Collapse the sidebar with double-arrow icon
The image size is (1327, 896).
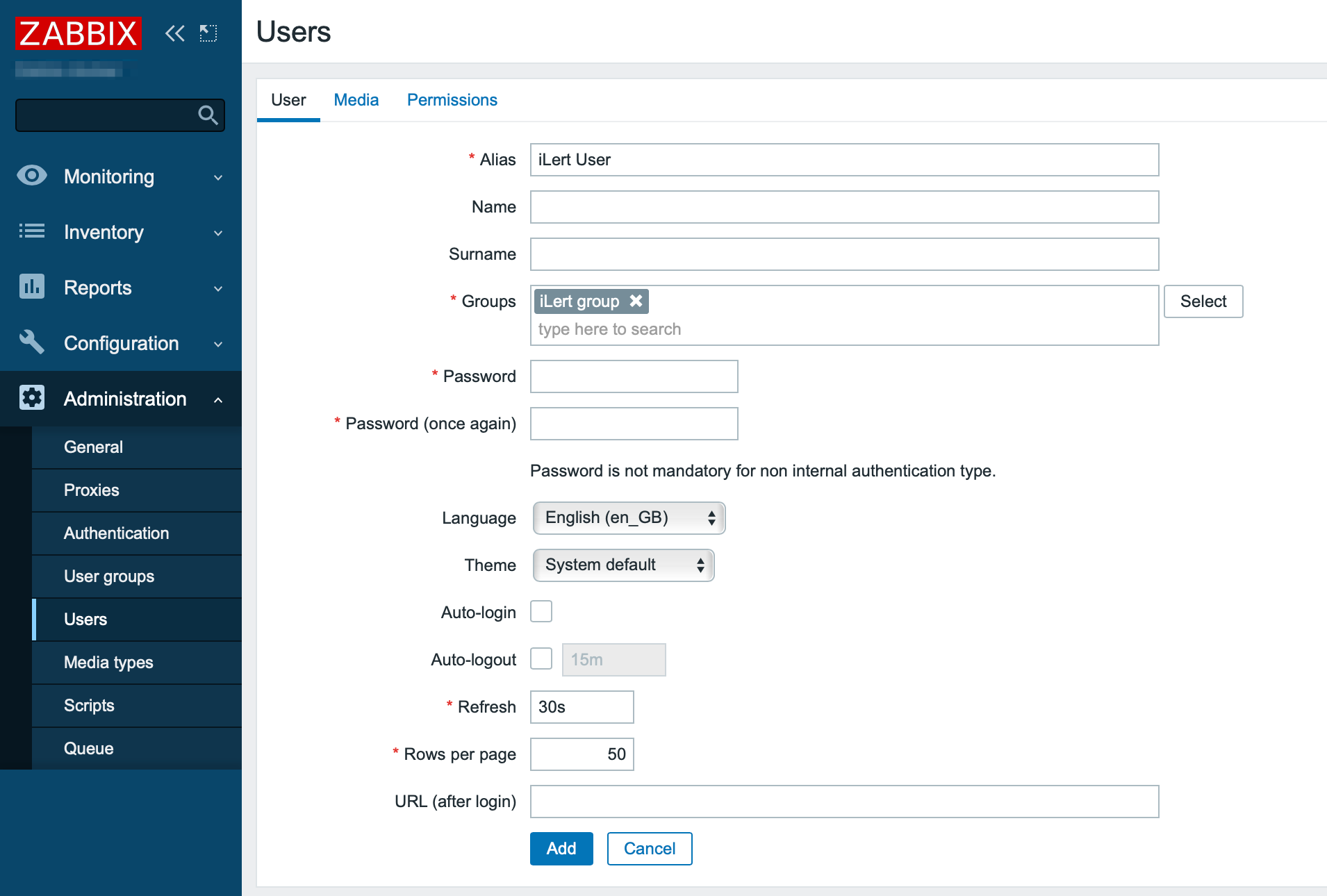coord(174,33)
